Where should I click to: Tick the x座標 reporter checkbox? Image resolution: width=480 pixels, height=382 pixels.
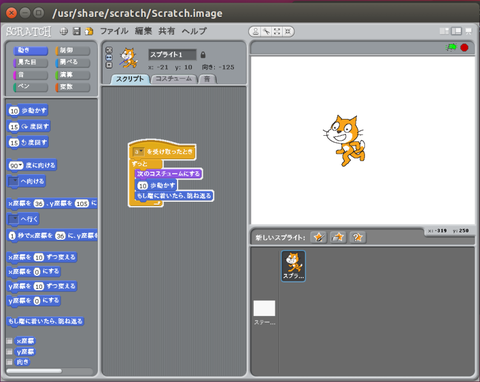[x=9, y=341]
